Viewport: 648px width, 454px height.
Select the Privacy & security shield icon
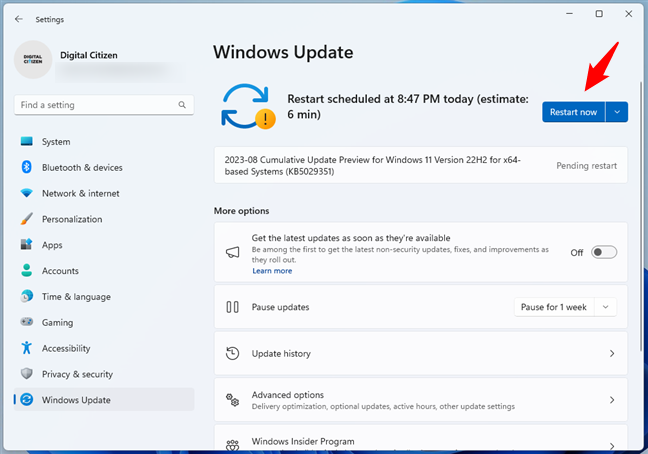(26, 373)
